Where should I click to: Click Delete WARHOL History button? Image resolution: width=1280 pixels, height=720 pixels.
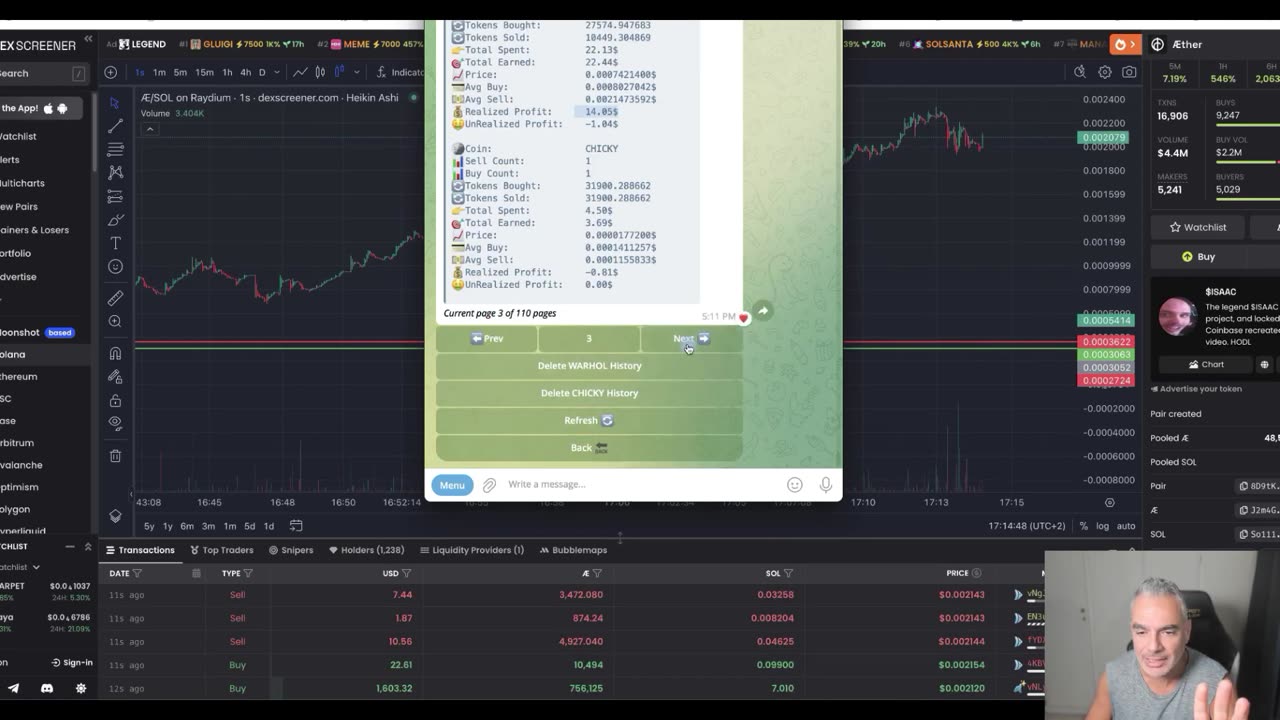coord(589,366)
